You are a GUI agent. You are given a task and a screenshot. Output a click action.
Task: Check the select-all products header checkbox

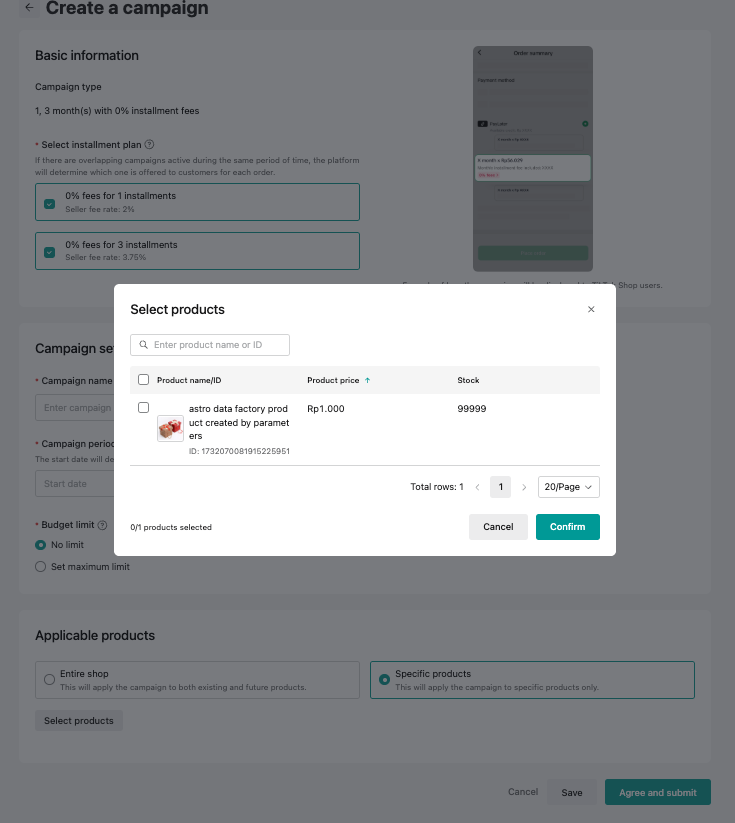pos(143,380)
